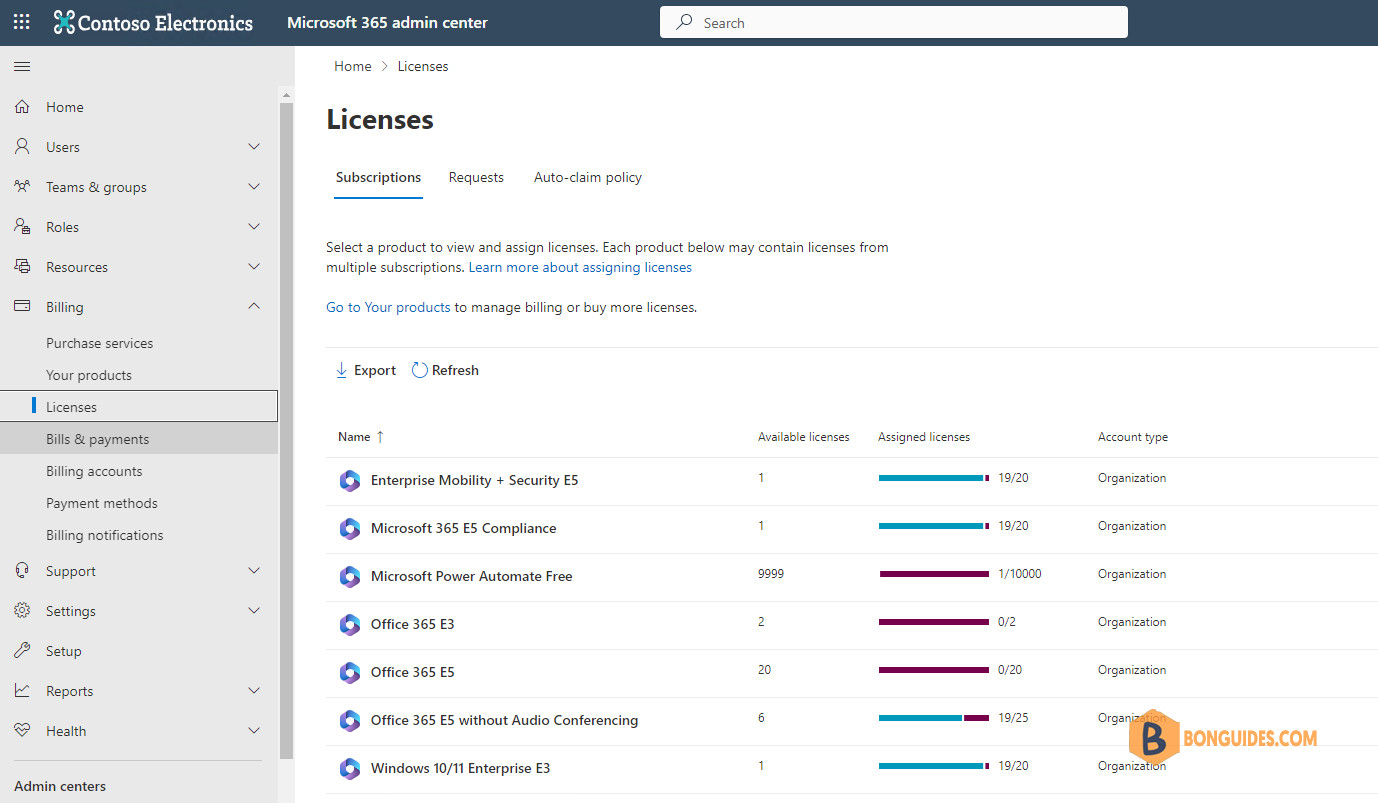
Task: Open the Auto-claim policy tab
Action: [588, 178]
